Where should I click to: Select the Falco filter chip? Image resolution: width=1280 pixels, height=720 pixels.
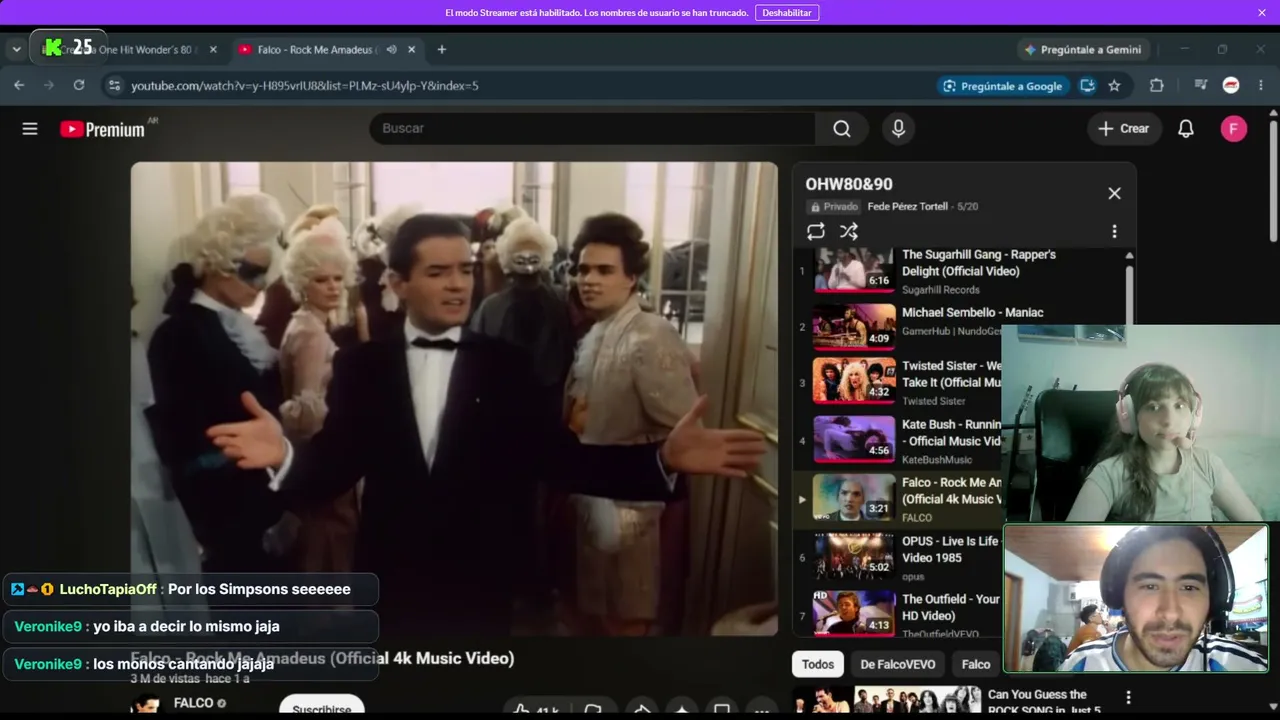(x=976, y=664)
